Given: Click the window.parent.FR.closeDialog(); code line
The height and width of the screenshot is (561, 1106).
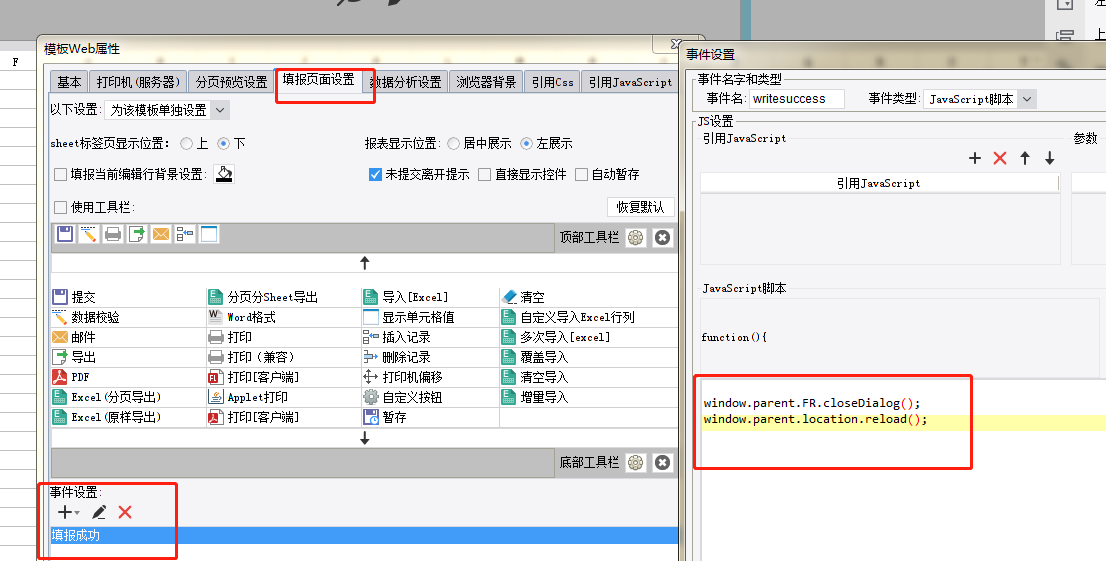Looking at the screenshot, I should [x=812, y=404].
